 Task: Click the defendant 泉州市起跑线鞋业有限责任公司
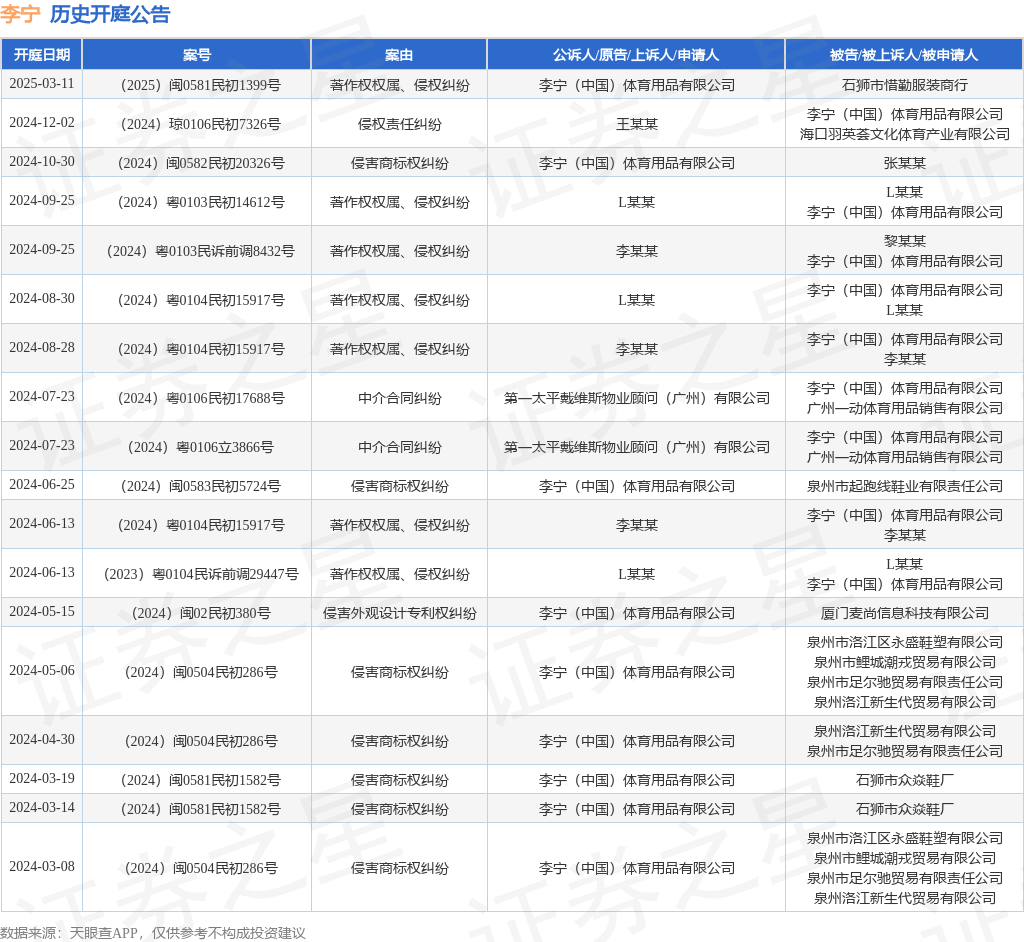tap(905, 487)
